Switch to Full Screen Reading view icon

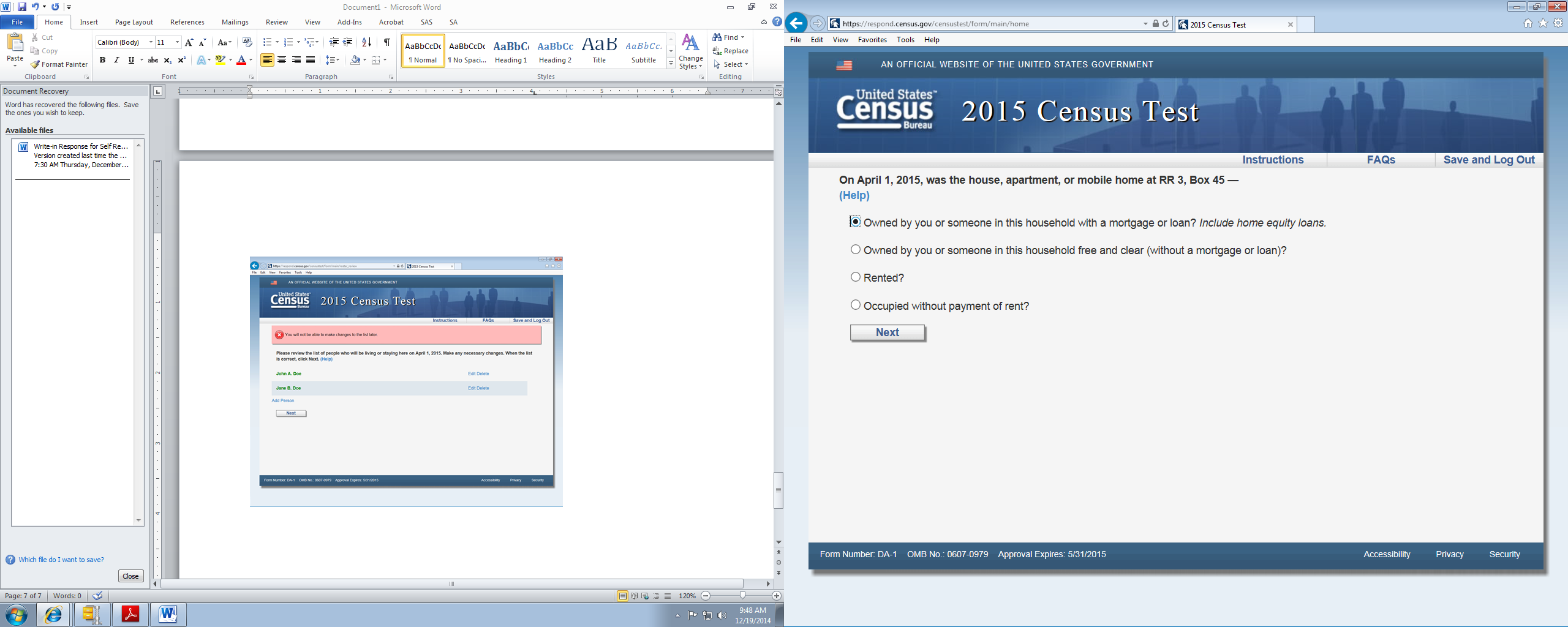[x=634, y=596]
